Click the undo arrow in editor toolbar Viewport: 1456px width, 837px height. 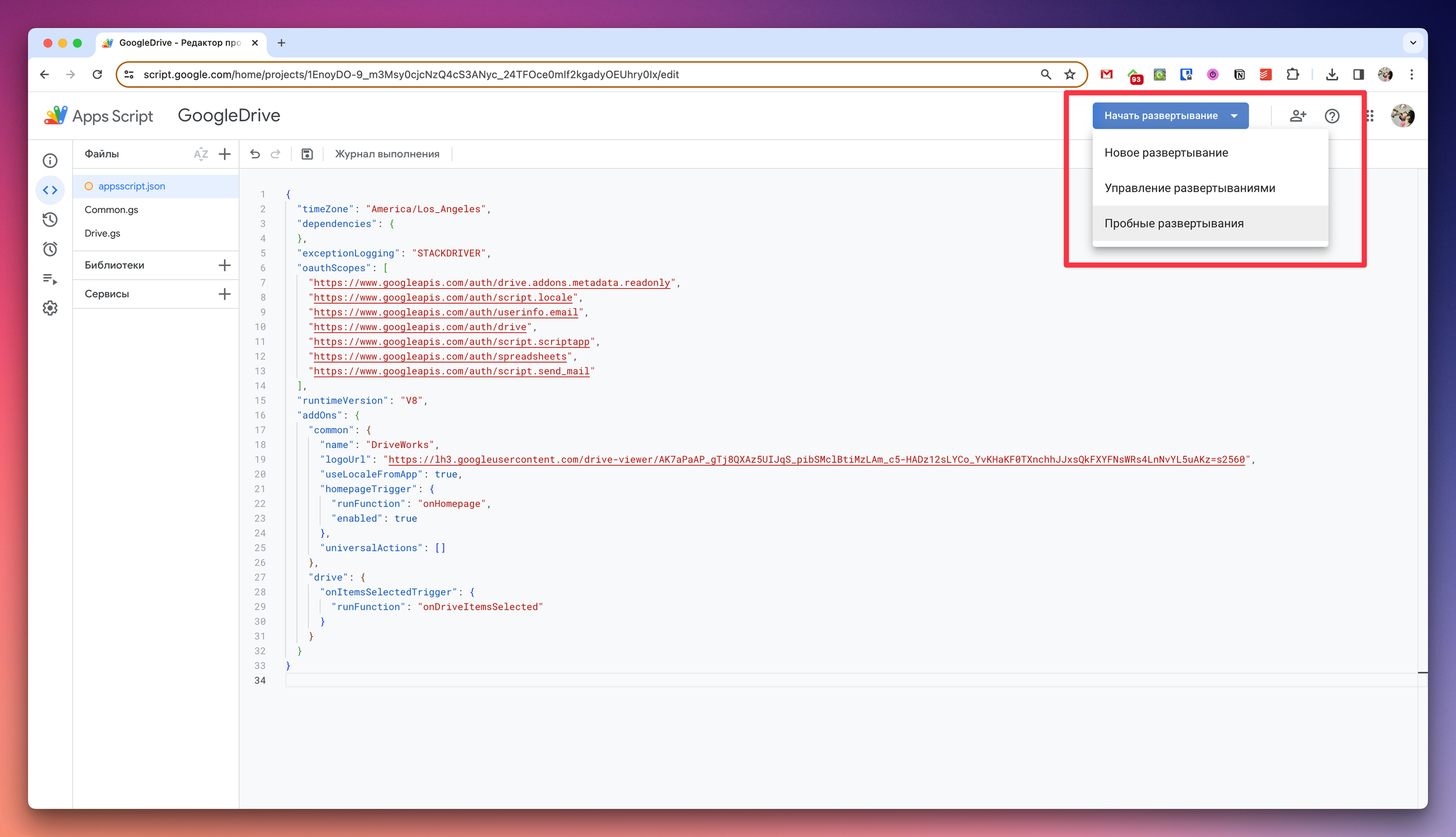tap(255, 154)
